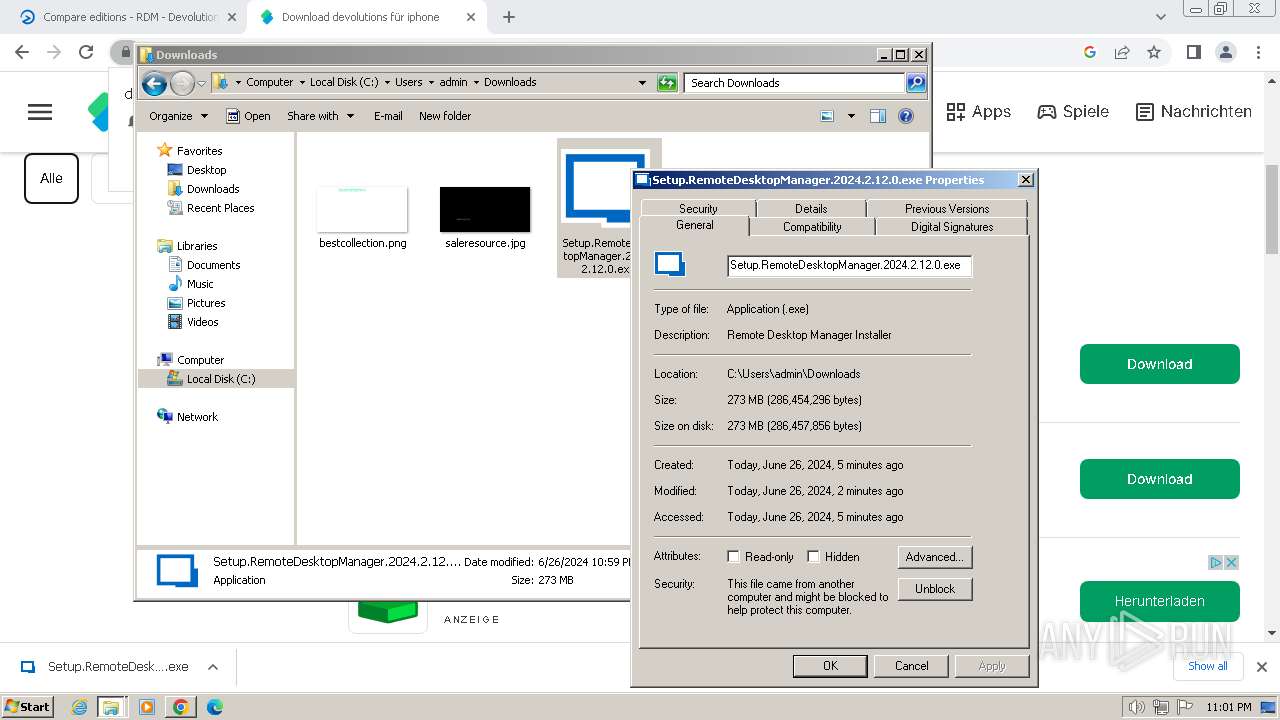Open Apps link on the website
The image size is (1280, 720).
pyautogui.click(x=979, y=112)
